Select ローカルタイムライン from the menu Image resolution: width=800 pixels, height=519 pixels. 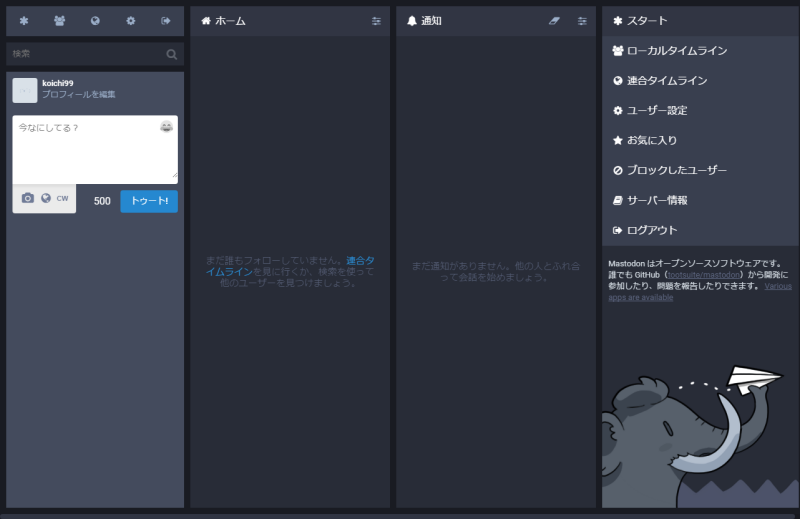(x=677, y=51)
